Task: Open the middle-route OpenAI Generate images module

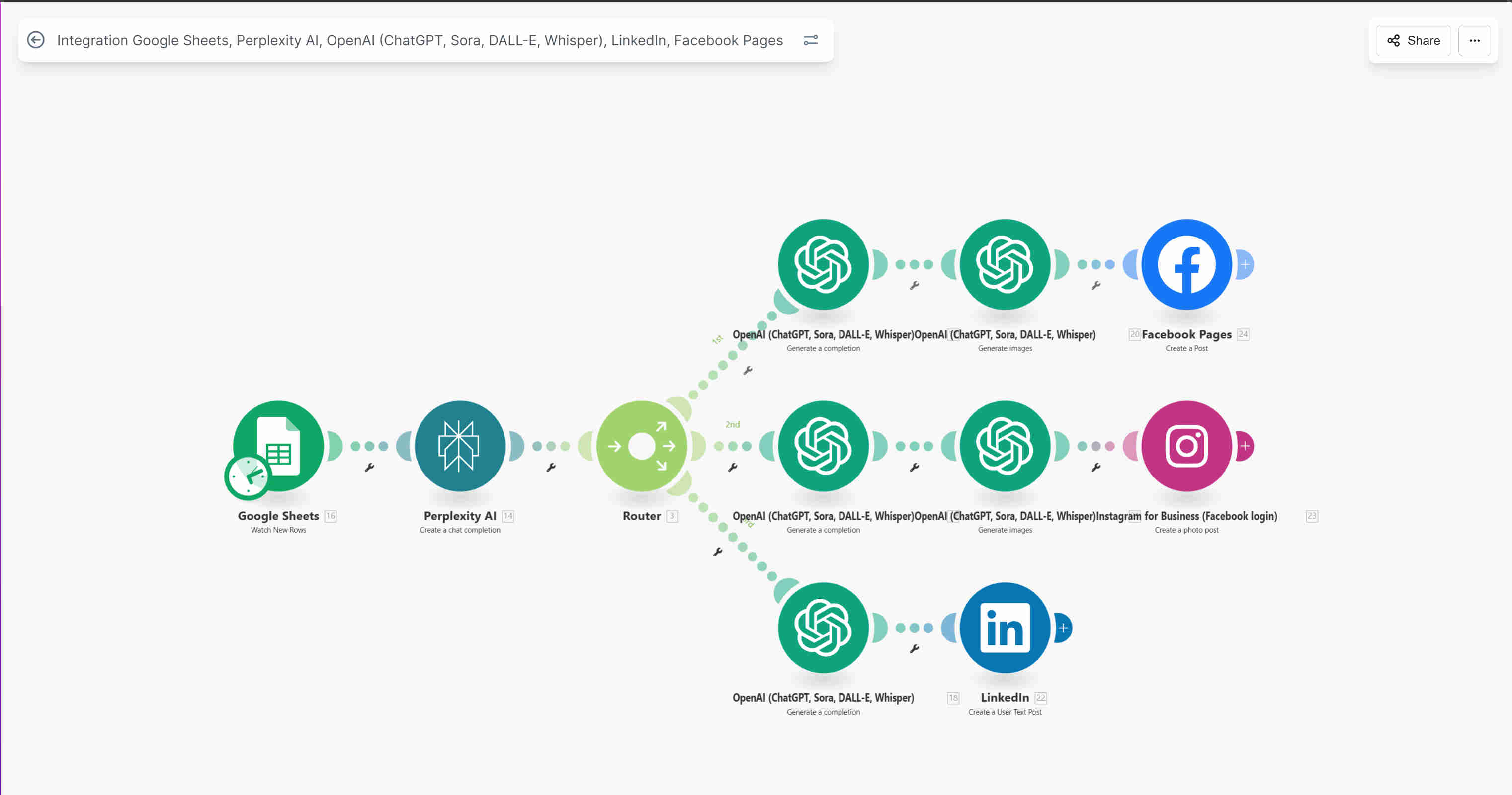Action: pos(1005,446)
